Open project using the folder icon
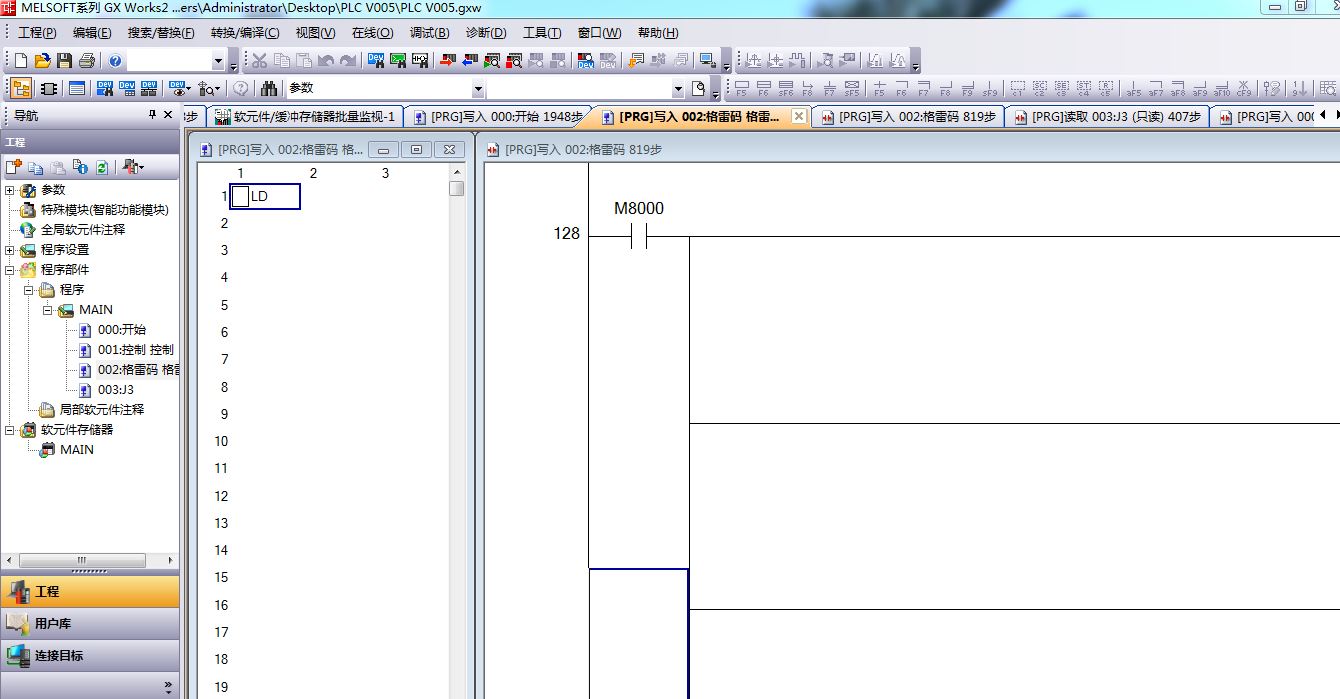This screenshot has height=699, width=1340. [x=42, y=61]
